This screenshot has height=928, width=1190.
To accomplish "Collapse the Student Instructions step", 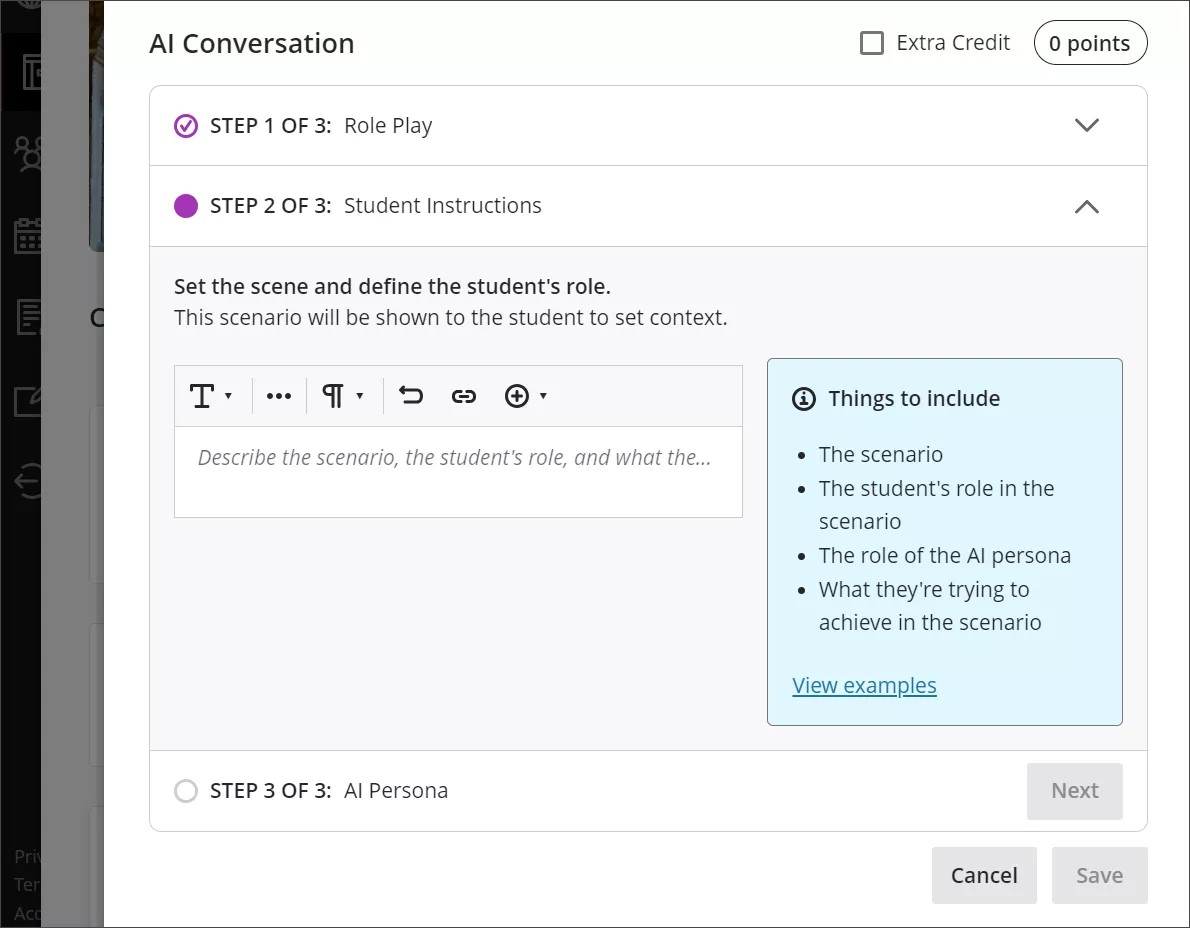I will pyautogui.click(x=1086, y=206).
